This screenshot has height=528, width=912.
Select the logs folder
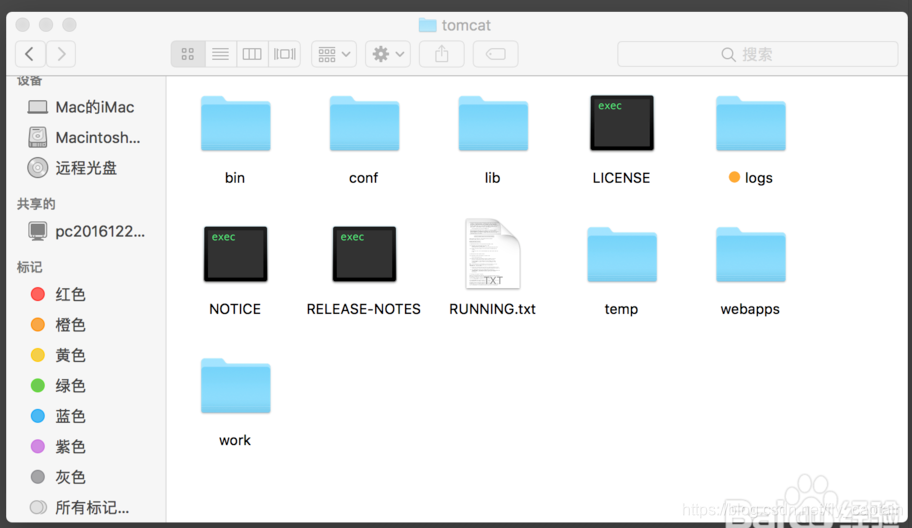(751, 124)
